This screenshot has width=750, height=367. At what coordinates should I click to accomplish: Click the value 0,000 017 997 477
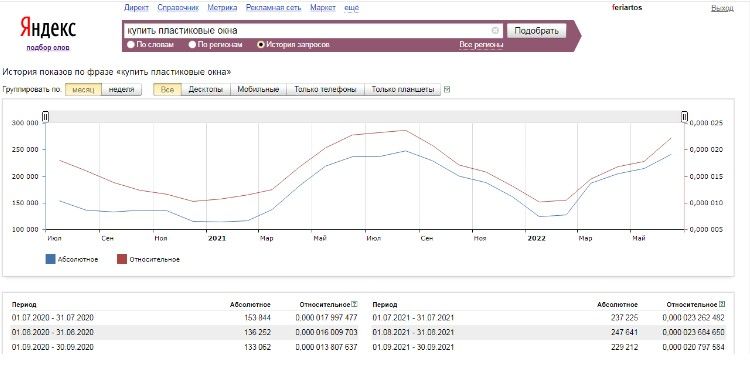pyautogui.click(x=326, y=318)
